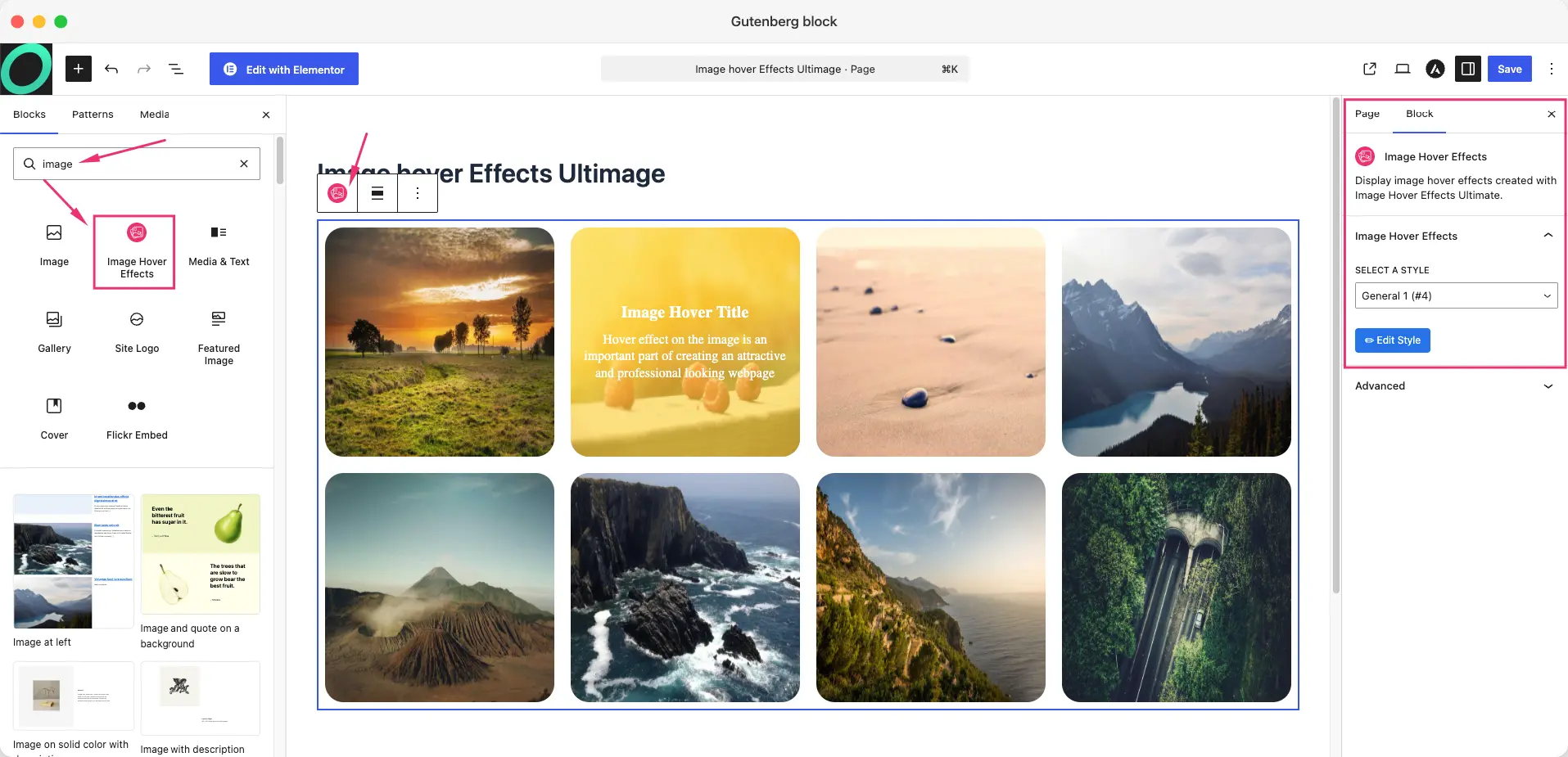Choose Image and quote on a background pattern

point(200,570)
